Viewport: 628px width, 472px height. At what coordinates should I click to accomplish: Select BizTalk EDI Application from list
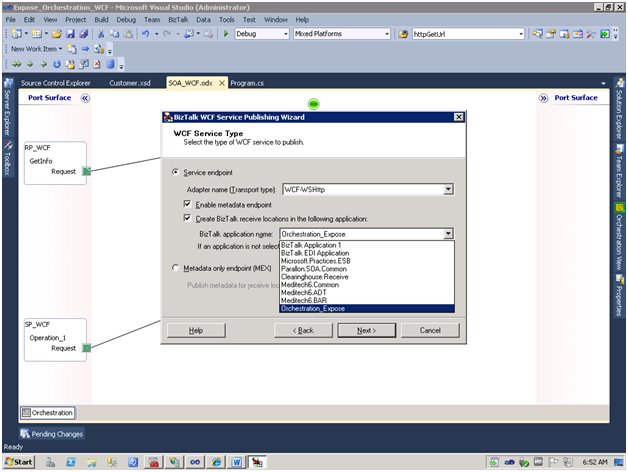(x=366, y=253)
